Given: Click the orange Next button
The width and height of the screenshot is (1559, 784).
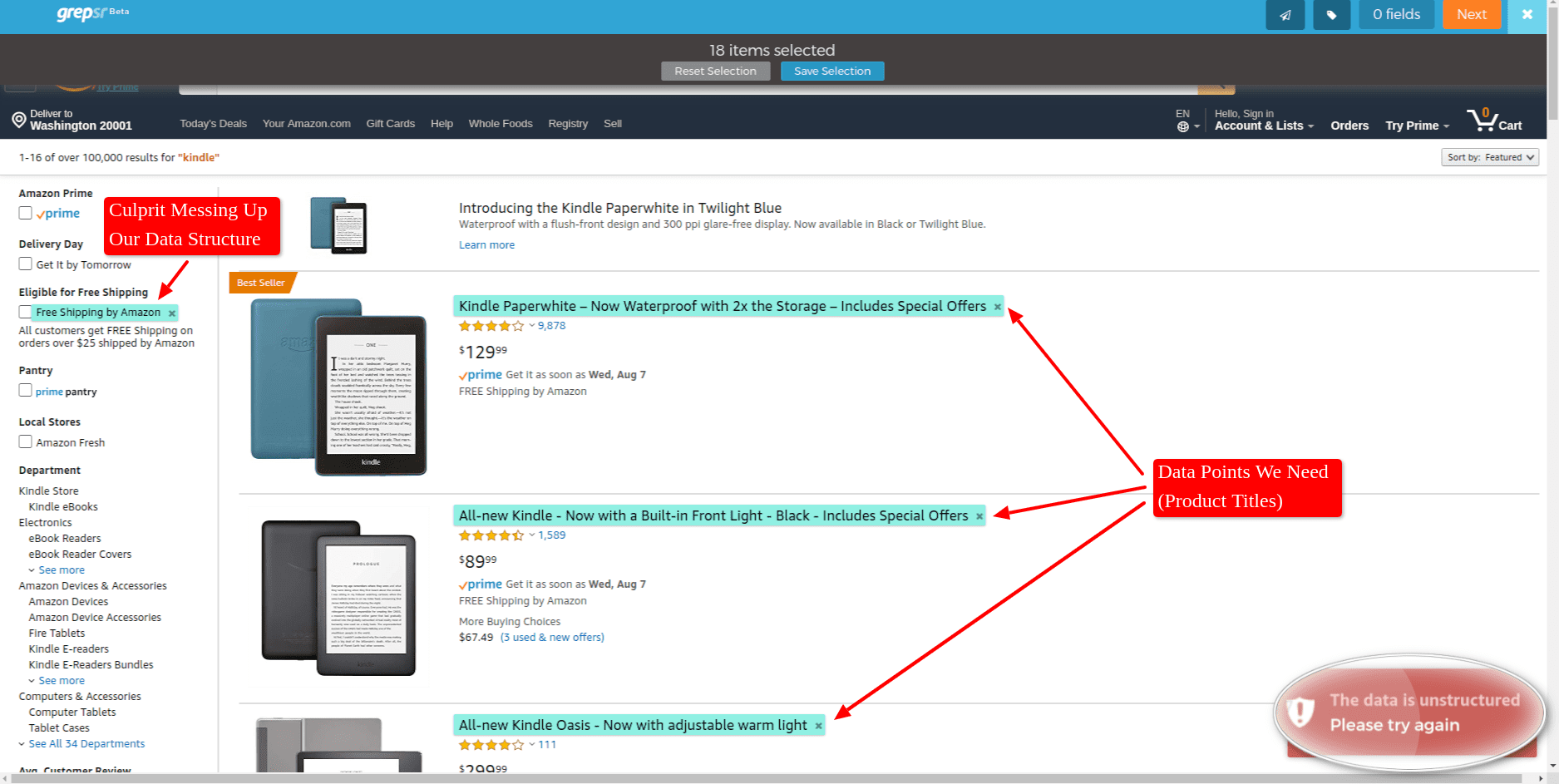Looking at the screenshot, I should pos(1471,14).
